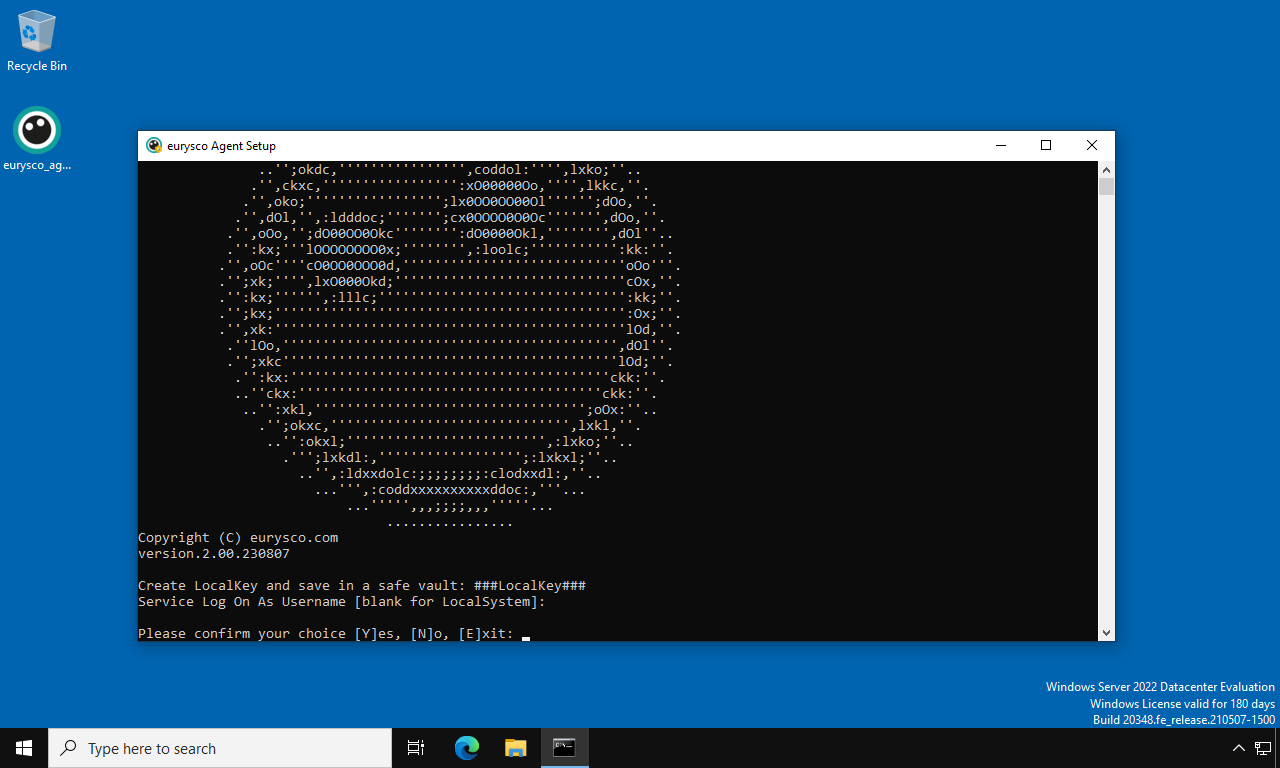
Task: Click the 'Please confirm your choice' prompt
Action: 326,634
